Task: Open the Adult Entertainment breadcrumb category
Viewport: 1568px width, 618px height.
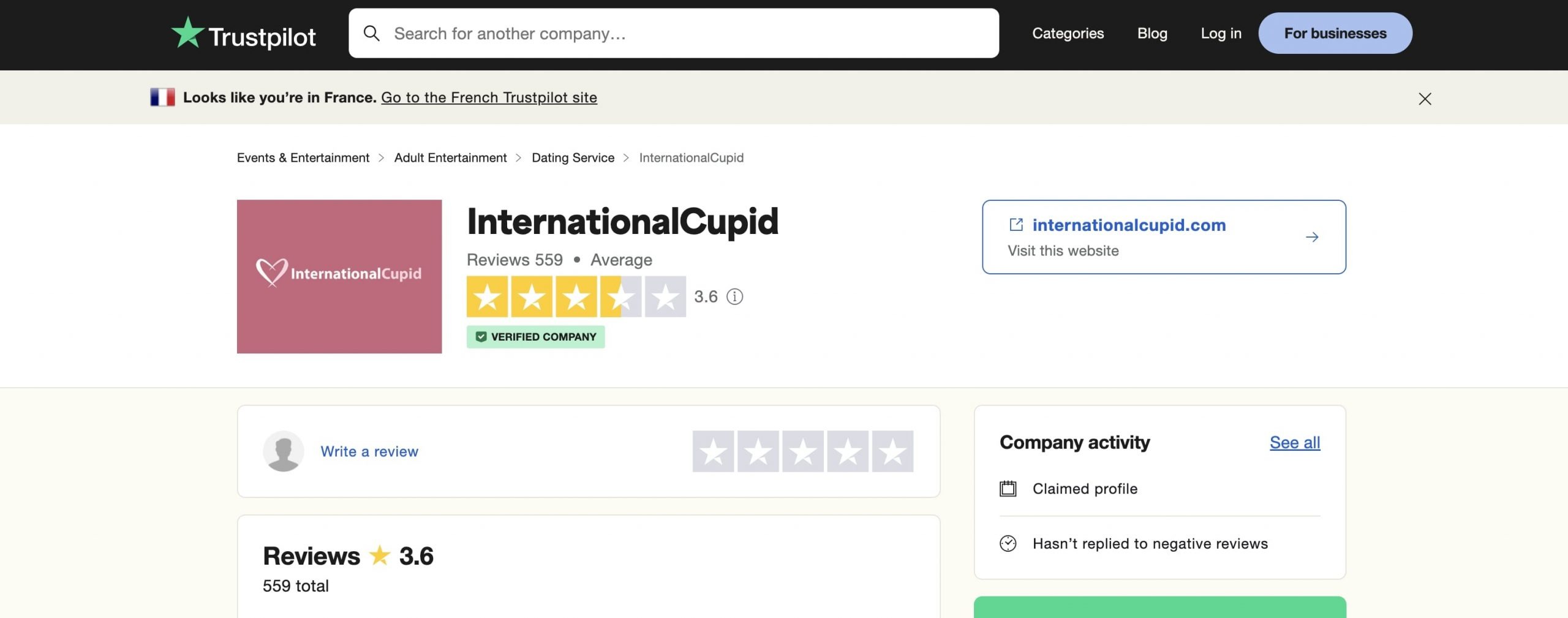Action: [x=450, y=157]
